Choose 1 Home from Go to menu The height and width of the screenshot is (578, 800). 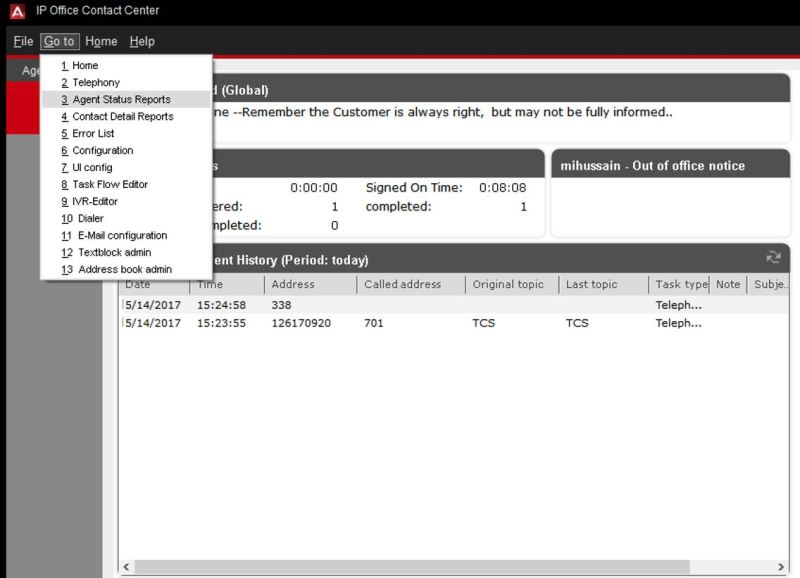126,65
